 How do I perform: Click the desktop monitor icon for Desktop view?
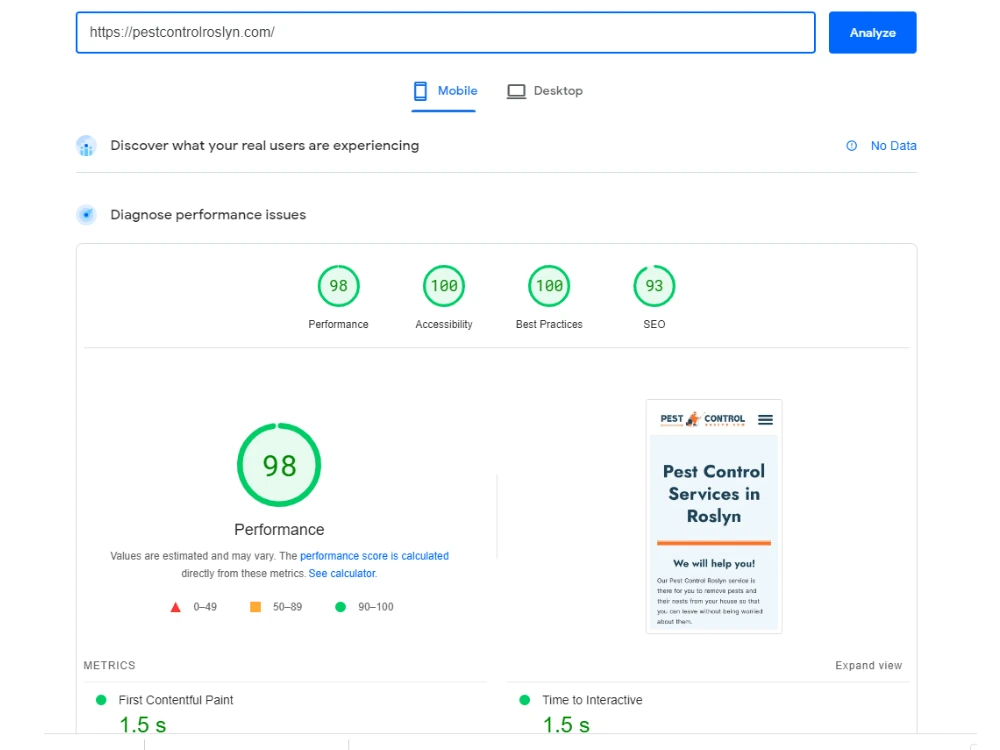pos(516,90)
